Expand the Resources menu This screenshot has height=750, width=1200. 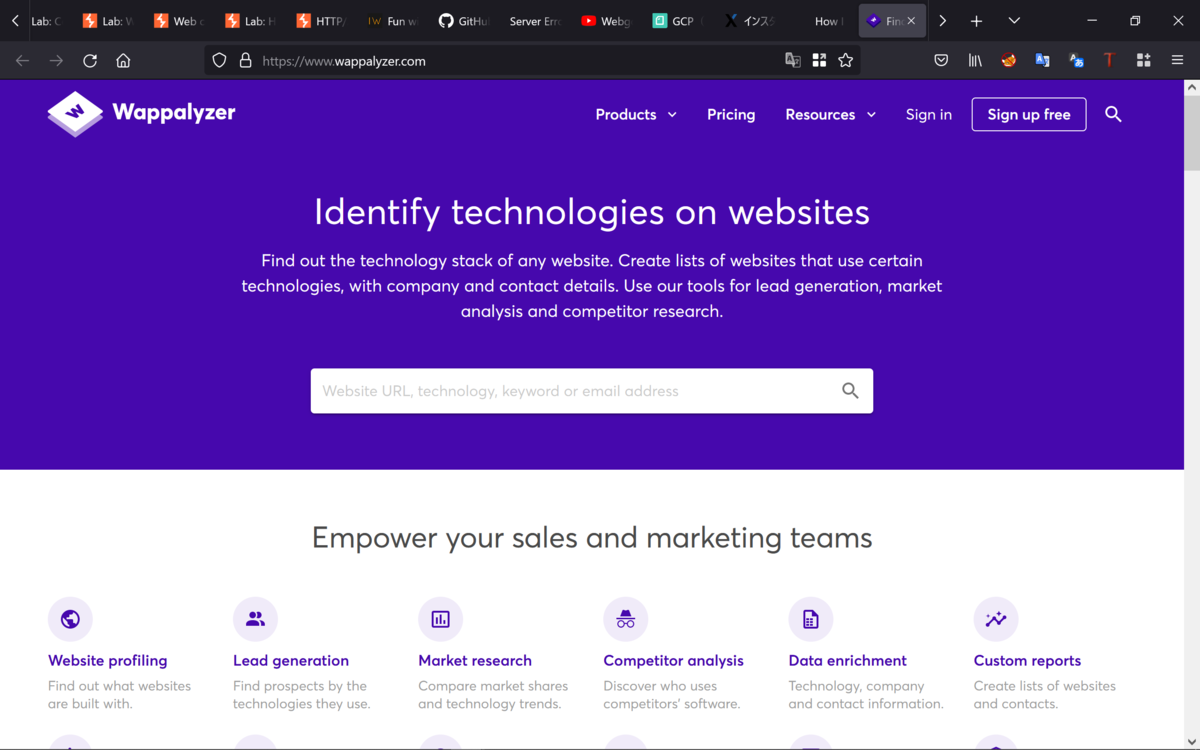(830, 115)
